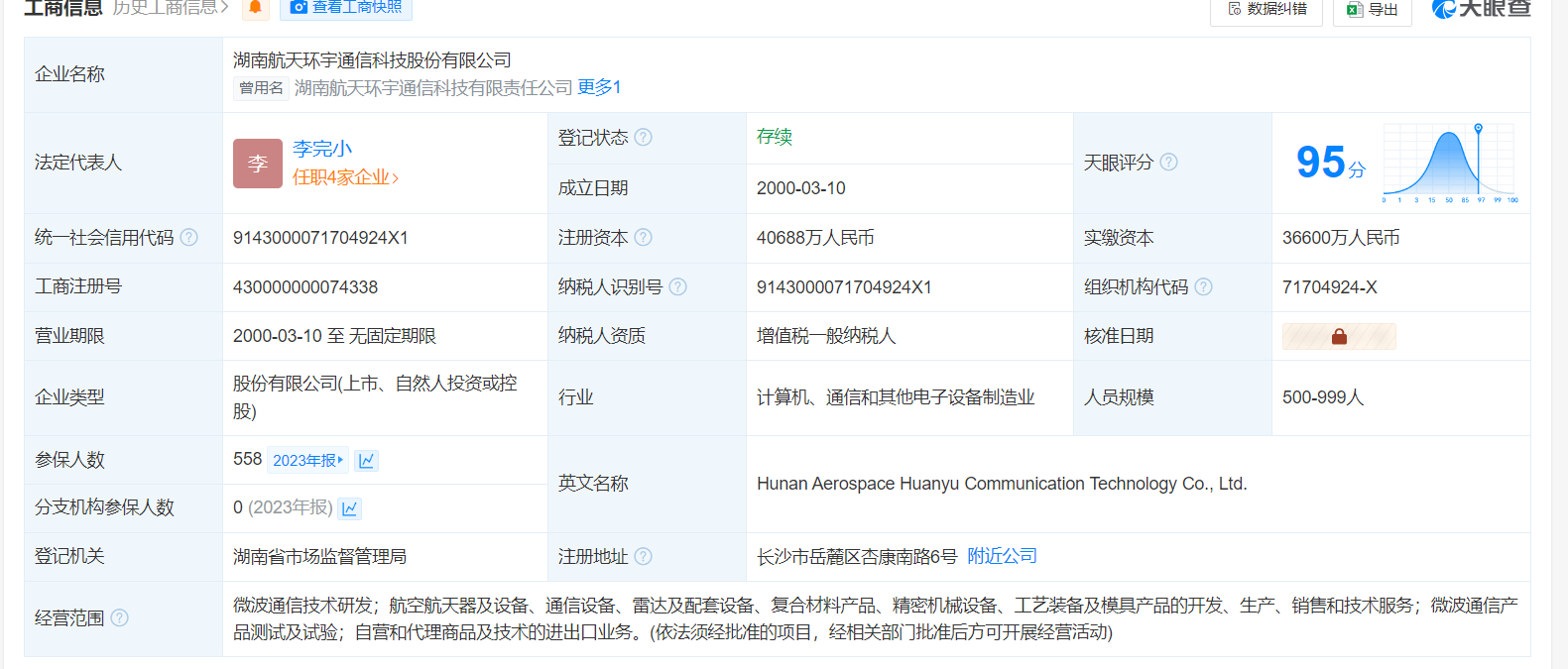Click the 曾用名 tag

(x=261, y=88)
